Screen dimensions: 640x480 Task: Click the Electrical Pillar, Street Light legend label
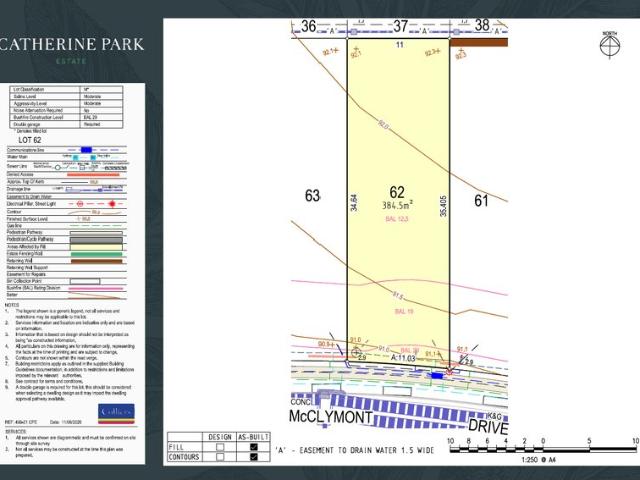click(31, 204)
